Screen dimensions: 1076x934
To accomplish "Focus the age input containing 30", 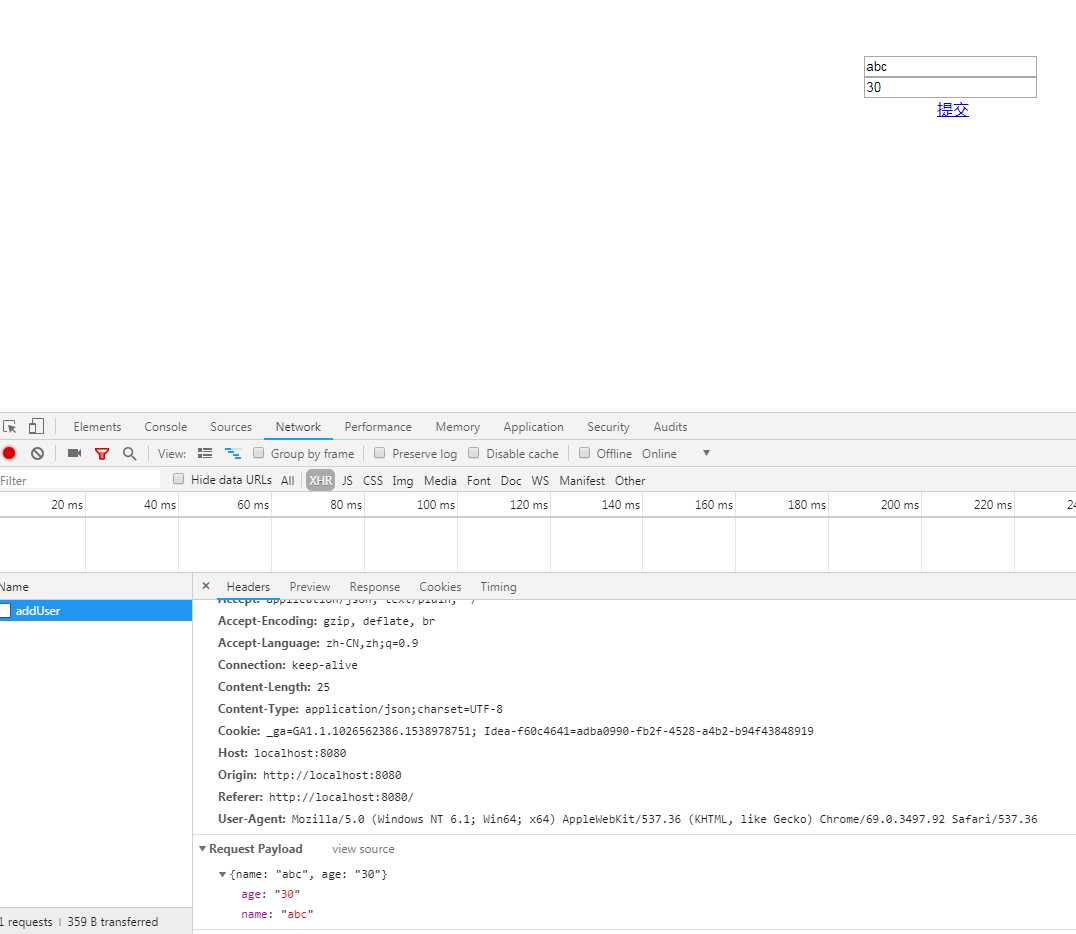I will pos(950,87).
